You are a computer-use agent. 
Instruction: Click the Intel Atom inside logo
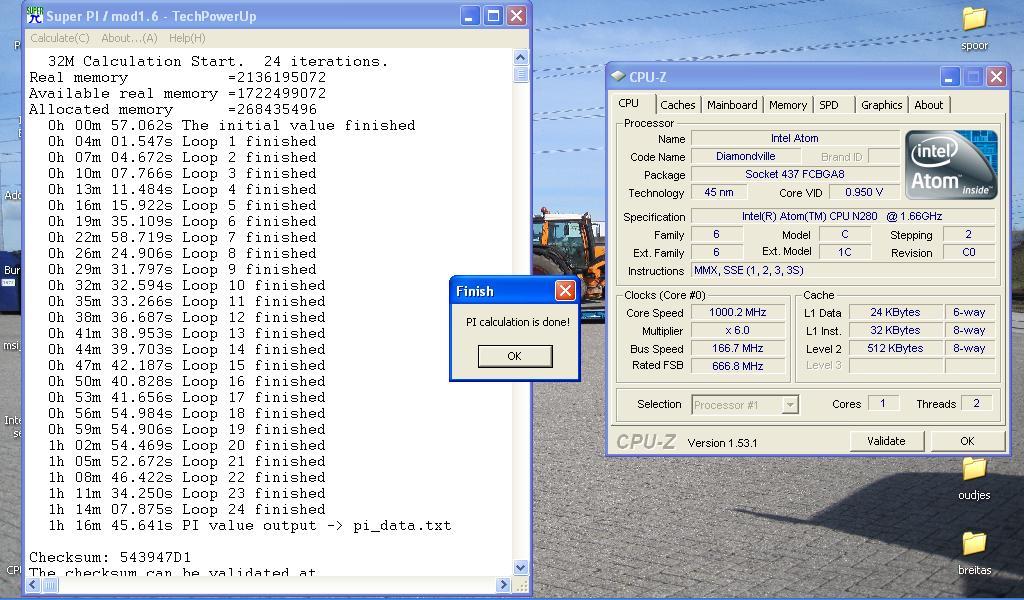[951, 164]
